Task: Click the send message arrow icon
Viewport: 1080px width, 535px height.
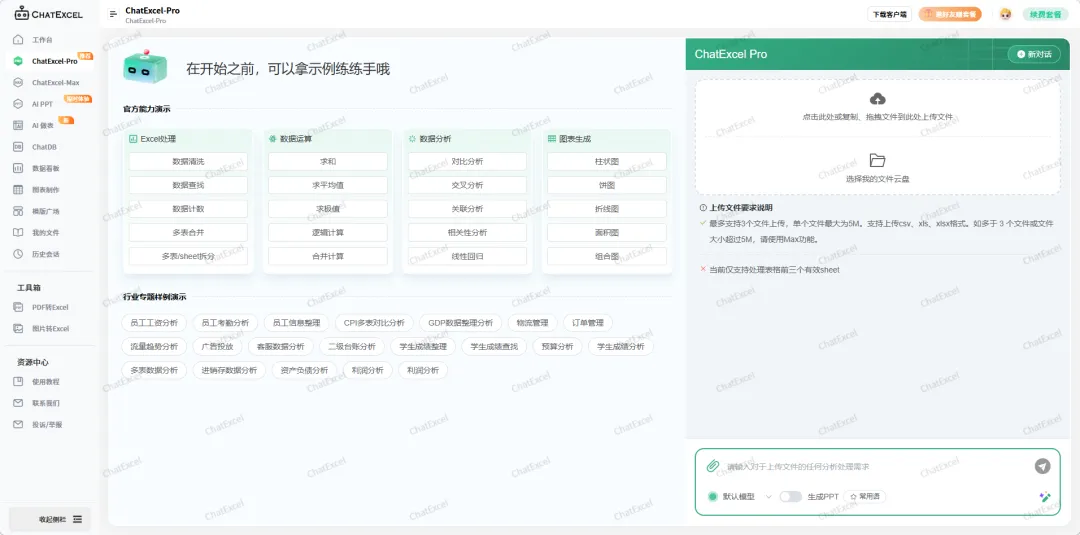Action: pos(1043,466)
